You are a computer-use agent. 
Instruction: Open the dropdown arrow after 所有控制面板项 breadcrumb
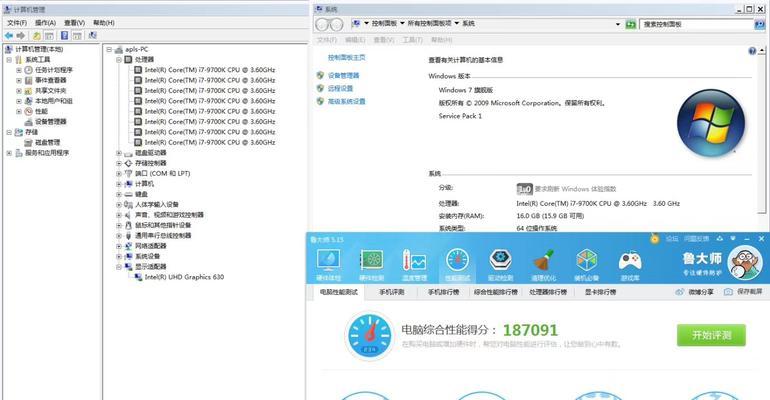click(x=457, y=24)
